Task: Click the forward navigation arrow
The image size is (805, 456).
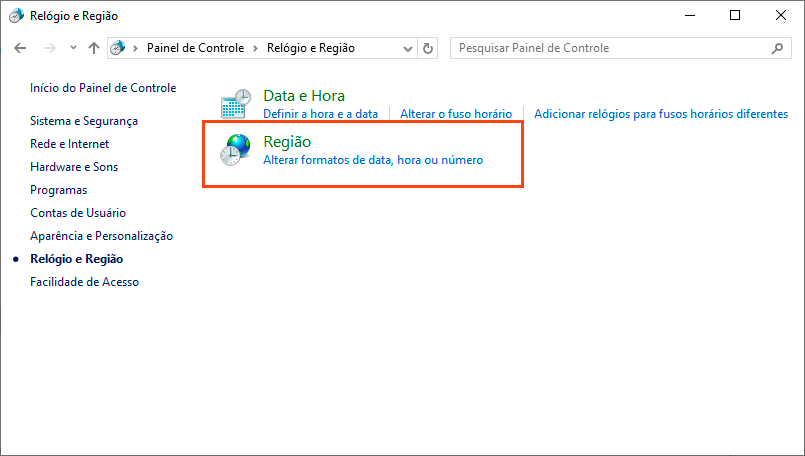Action: [50, 48]
